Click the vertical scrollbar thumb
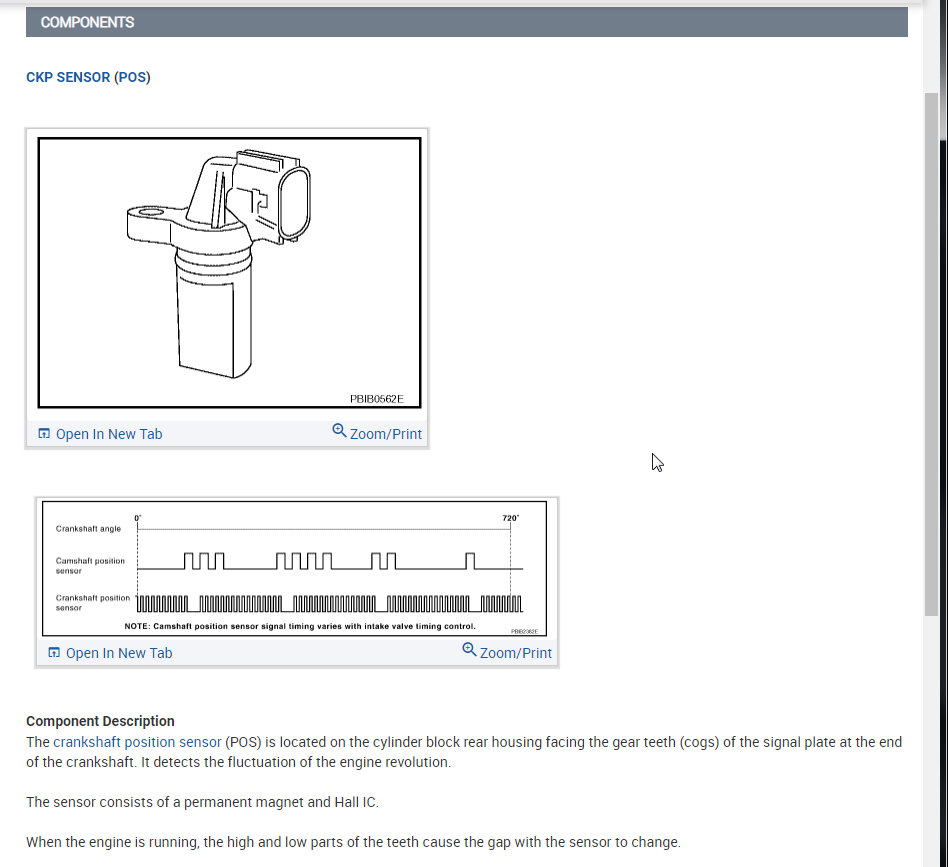The height and width of the screenshot is (867, 948). point(931,354)
